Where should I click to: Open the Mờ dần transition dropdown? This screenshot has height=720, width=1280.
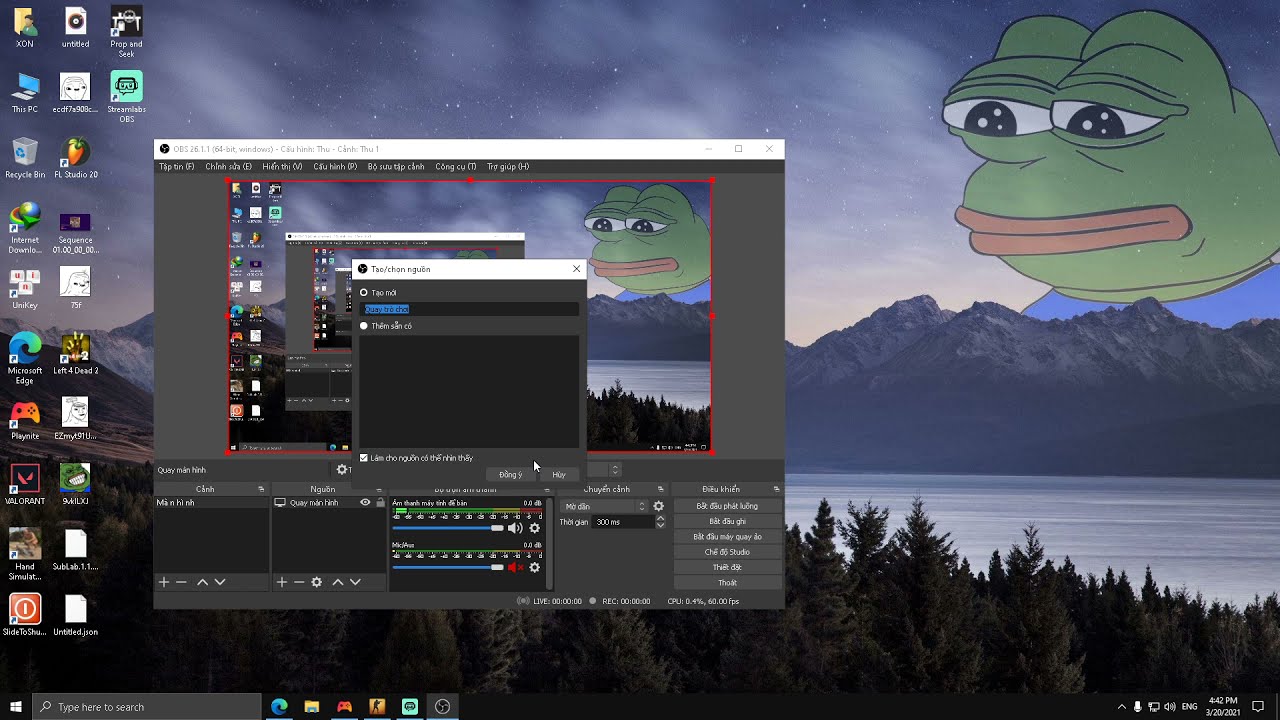point(604,506)
